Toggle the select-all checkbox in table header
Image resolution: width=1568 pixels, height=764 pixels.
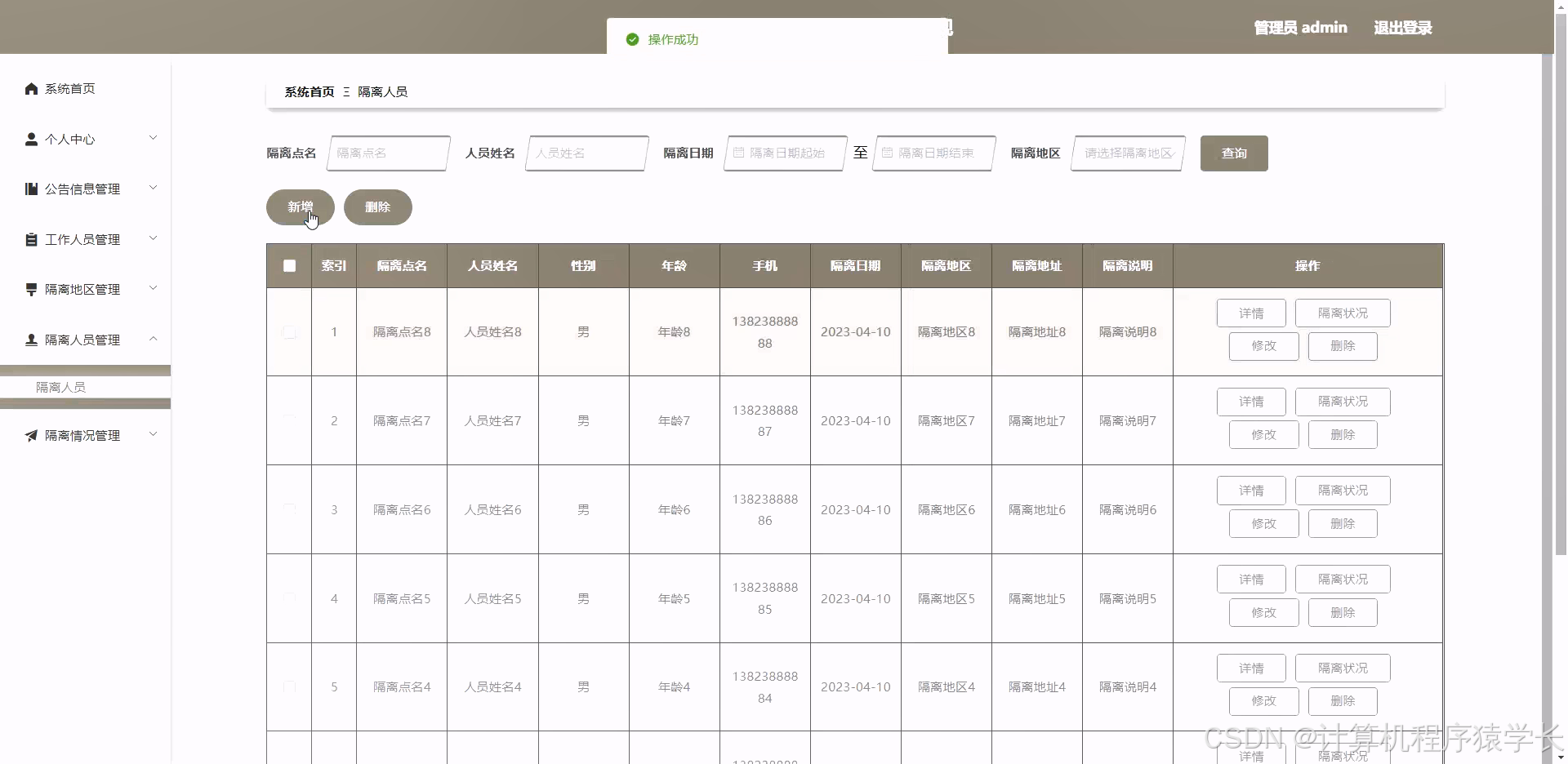point(289,265)
